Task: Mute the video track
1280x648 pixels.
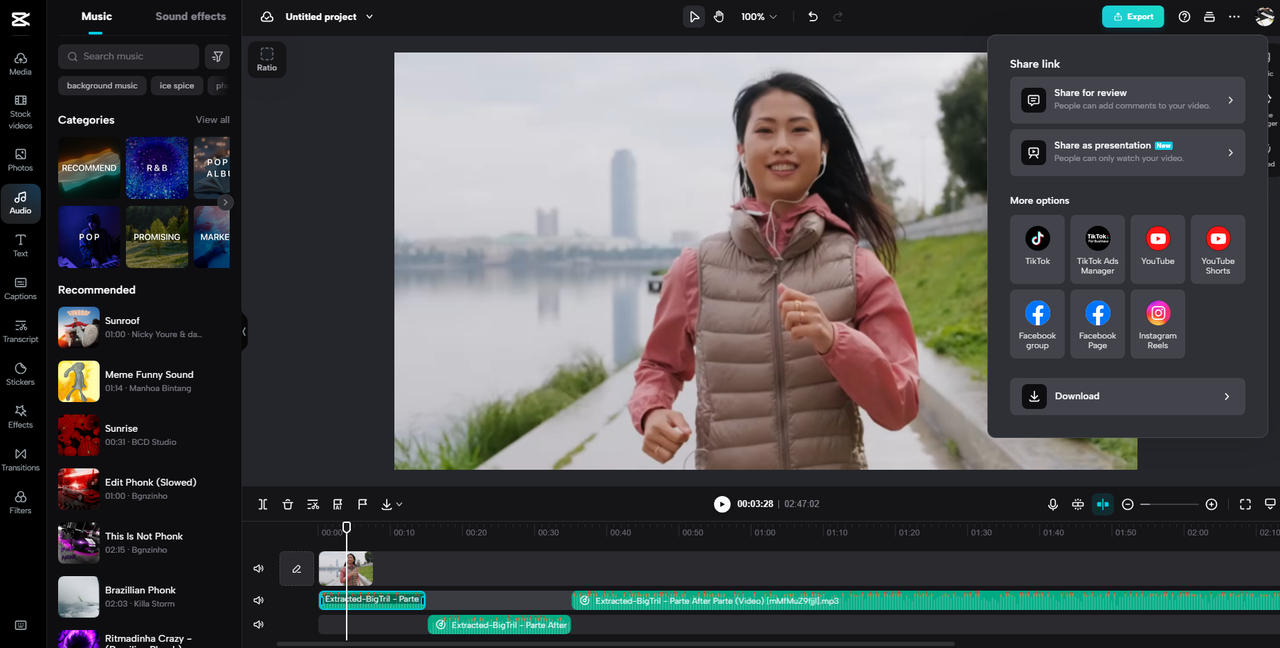Action: [x=259, y=569]
